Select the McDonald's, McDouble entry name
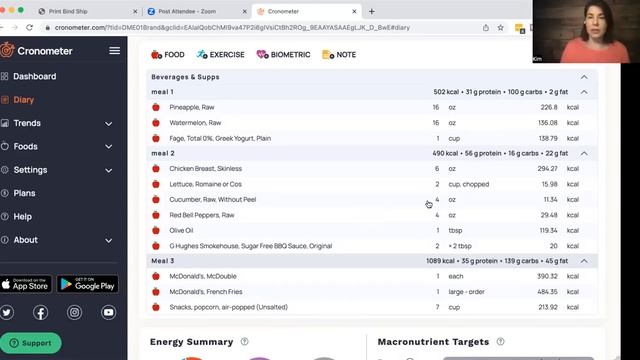Image resolution: width=640 pixels, height=360 pixels. pyautogui.click(x=203, y=276)
